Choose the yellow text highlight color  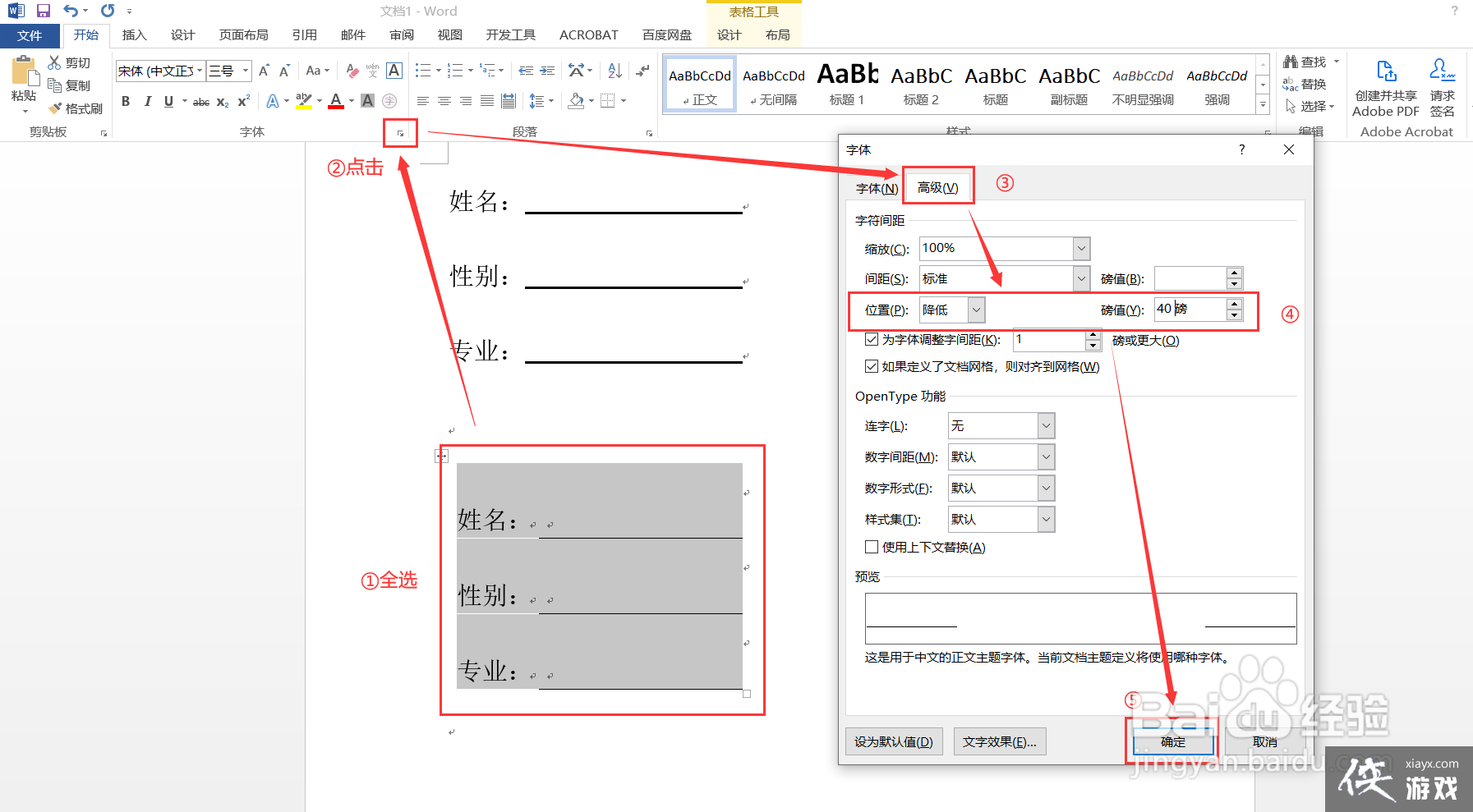tap(303, 101)
